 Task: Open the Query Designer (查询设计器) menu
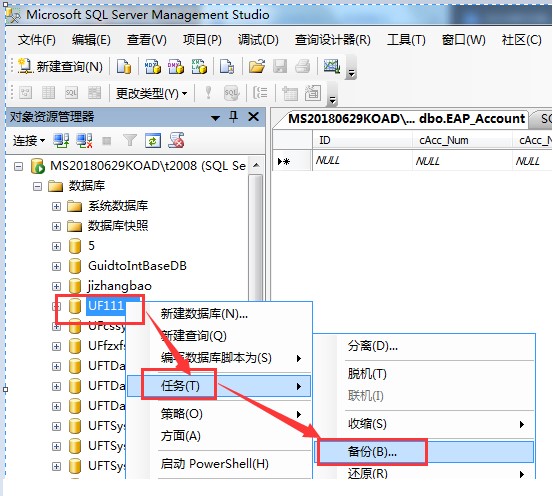333,40
